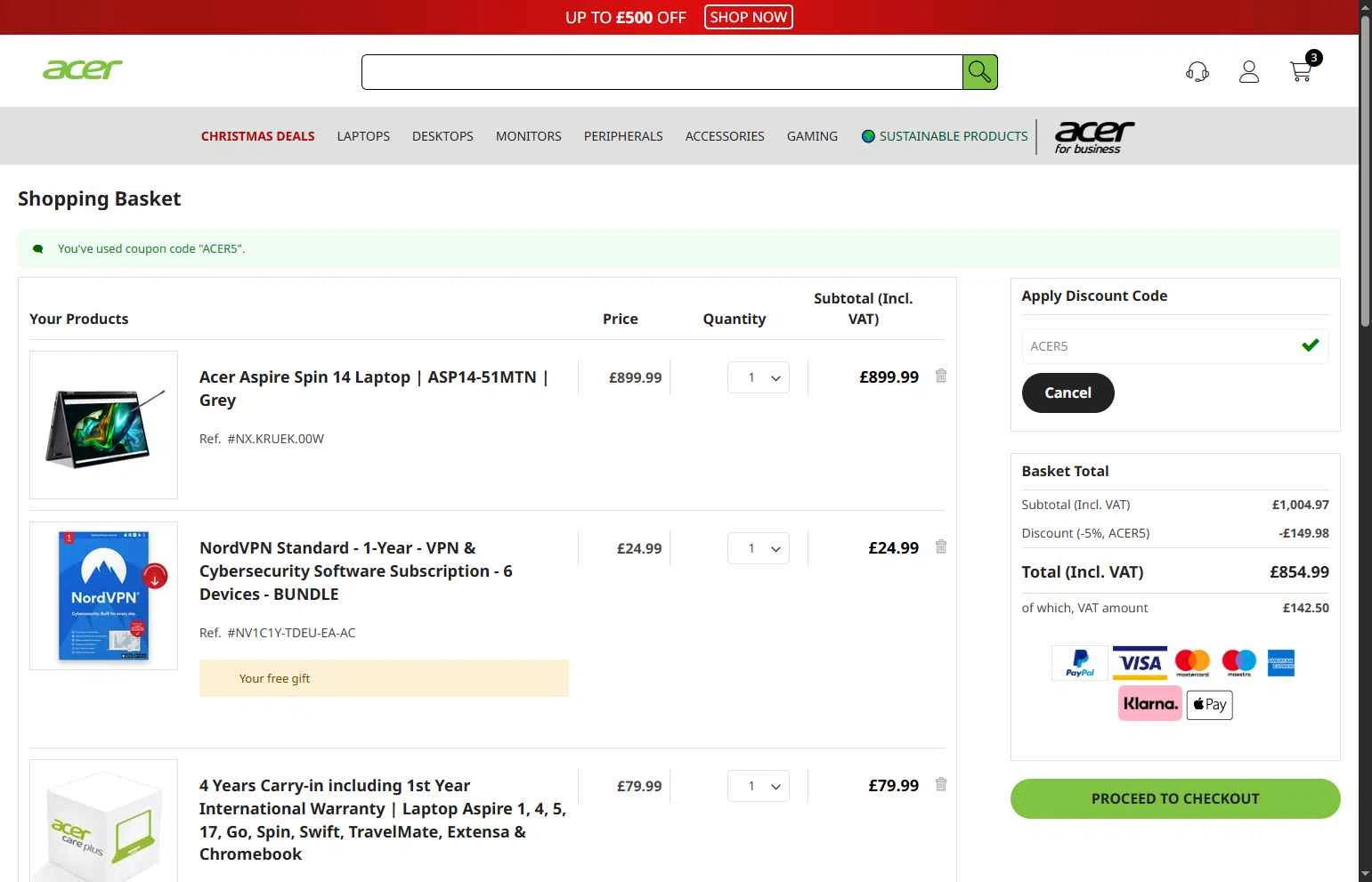The image size is (1372, 882).
Task: Click Ref. #NX.KRUEK.00W text
Action: (x=262, y=439)
